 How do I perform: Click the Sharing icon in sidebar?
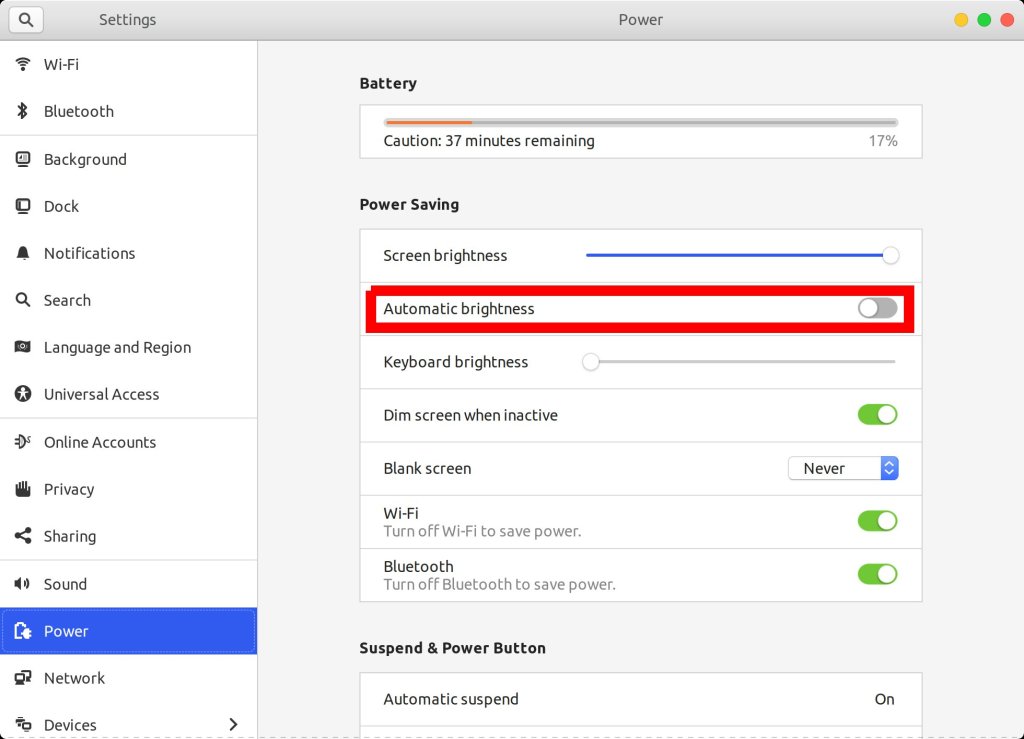pos(23,536)
